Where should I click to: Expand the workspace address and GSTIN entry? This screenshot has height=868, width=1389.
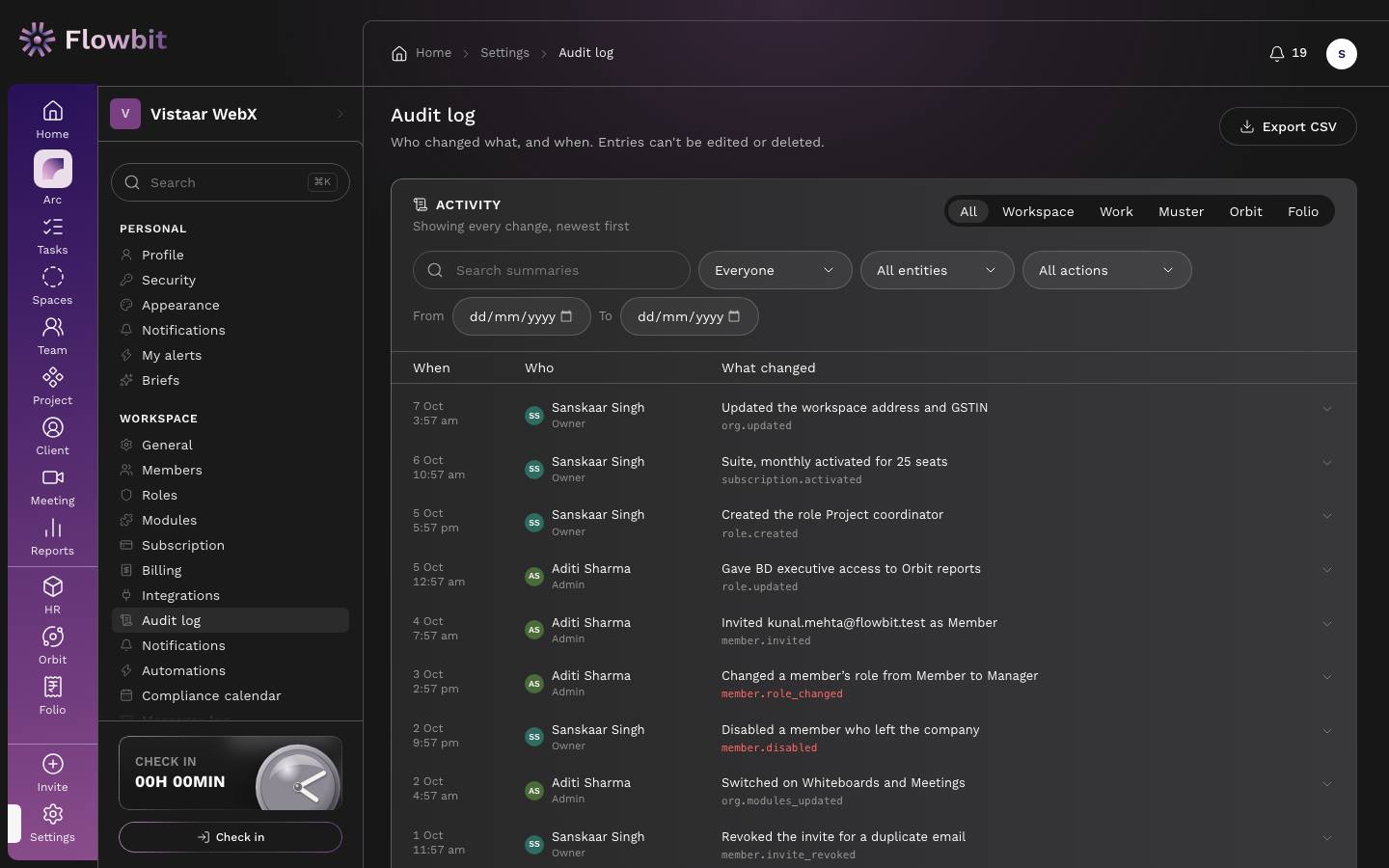pyautogui.click(x=1327, y=409)
